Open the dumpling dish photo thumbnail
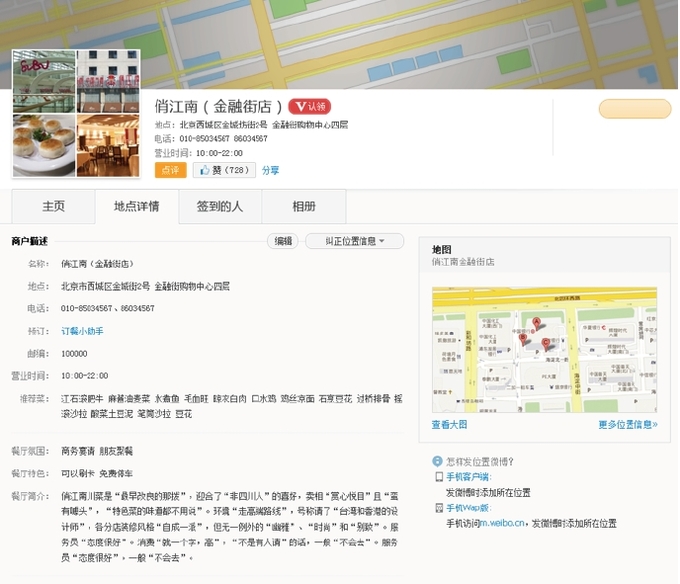Viewport: 680px width, 584px height. pyautogui.click(x=44, y=145)
